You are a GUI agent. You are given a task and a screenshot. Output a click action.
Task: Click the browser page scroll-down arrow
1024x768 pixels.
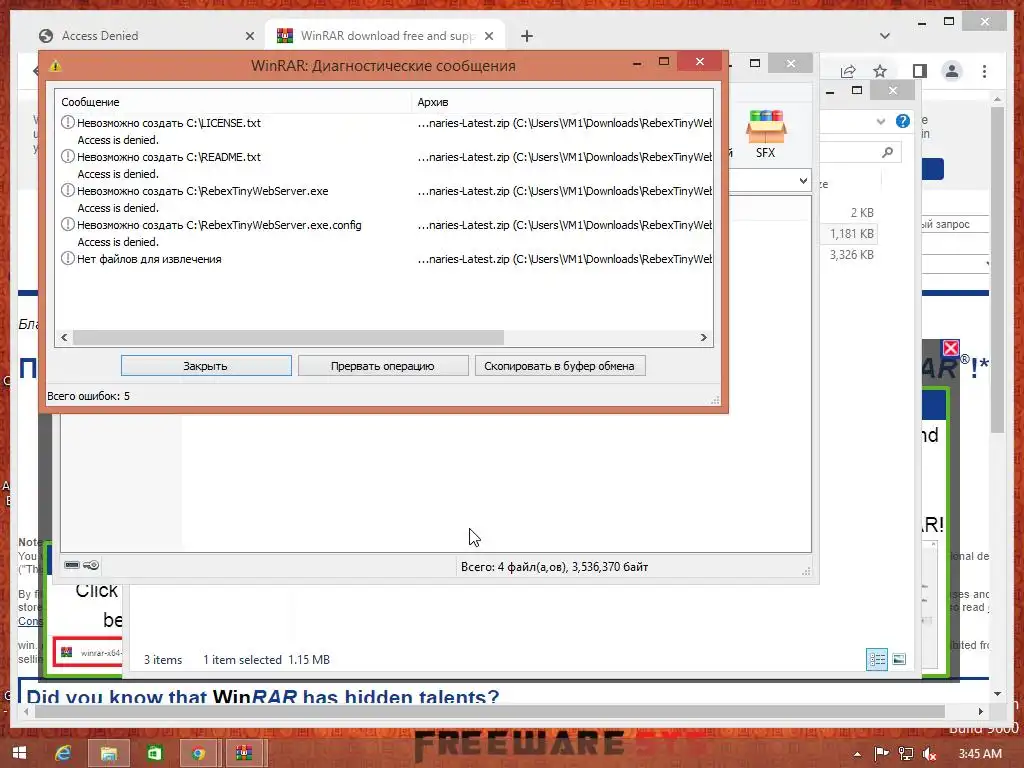997,694
